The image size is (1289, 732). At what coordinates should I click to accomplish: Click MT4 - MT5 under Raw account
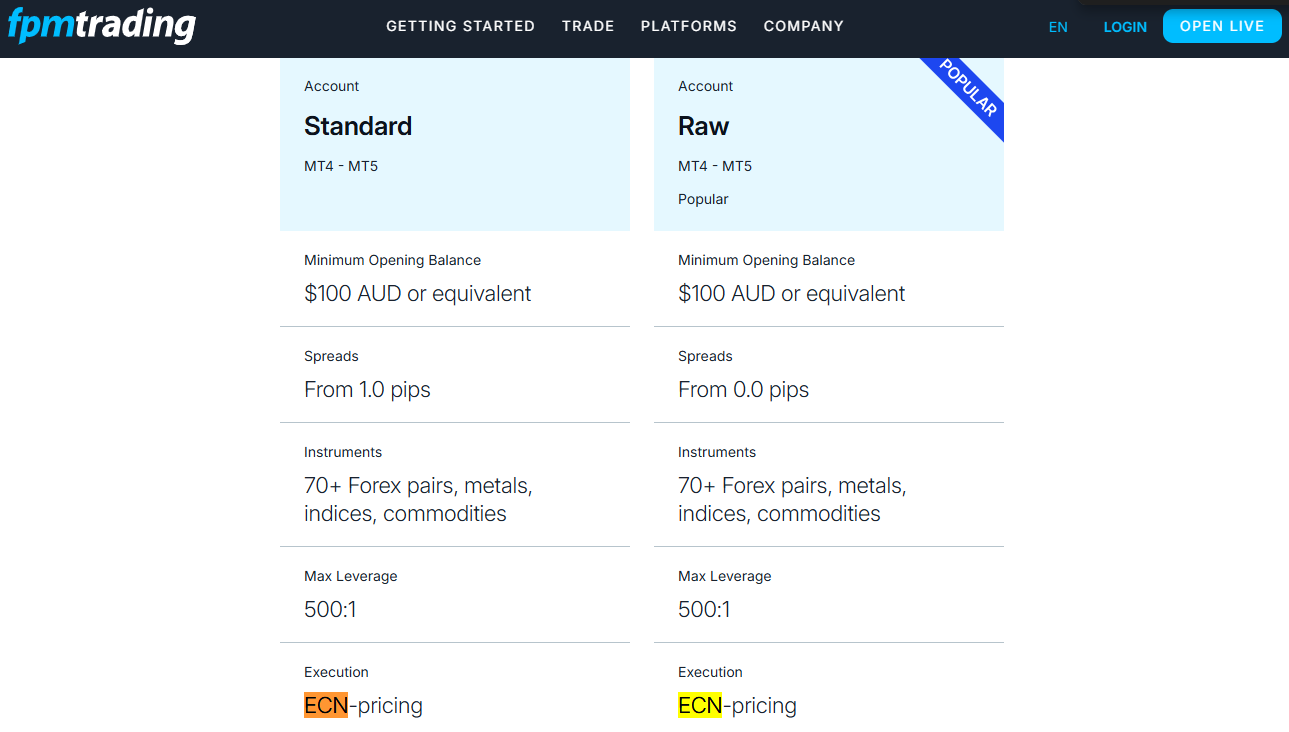point(715,166)
